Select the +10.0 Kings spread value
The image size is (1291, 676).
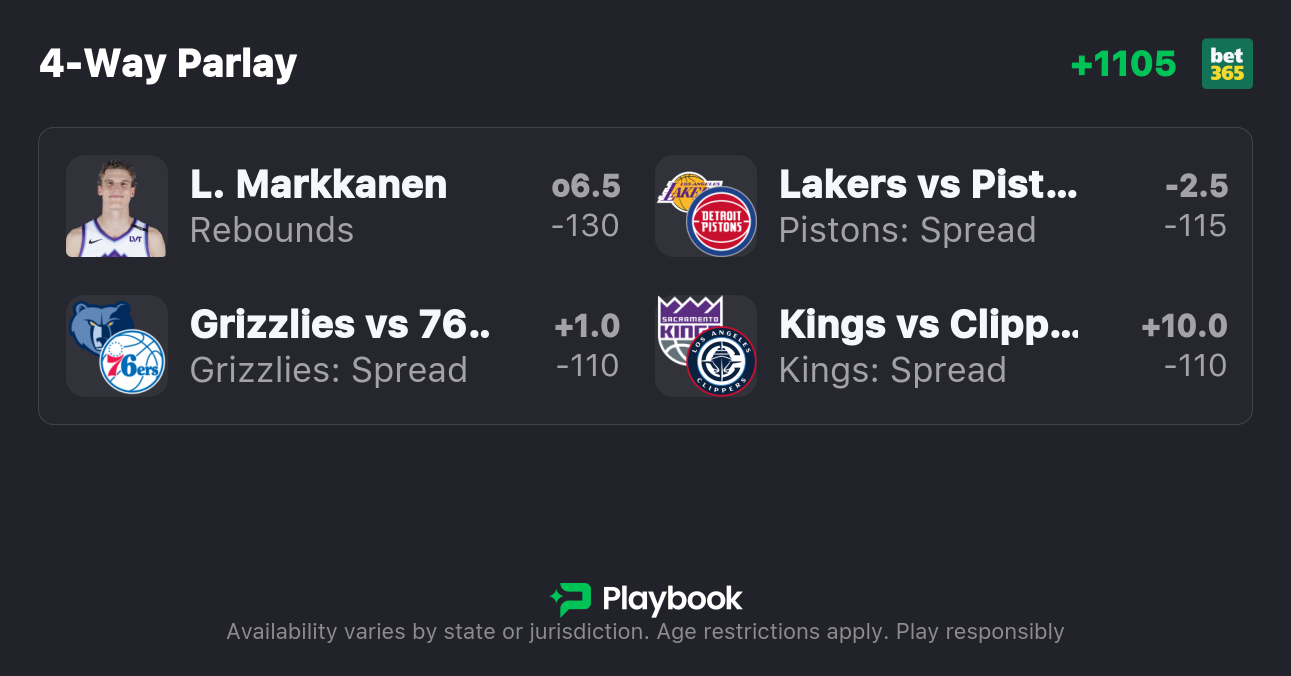(x=1184, y=326)
